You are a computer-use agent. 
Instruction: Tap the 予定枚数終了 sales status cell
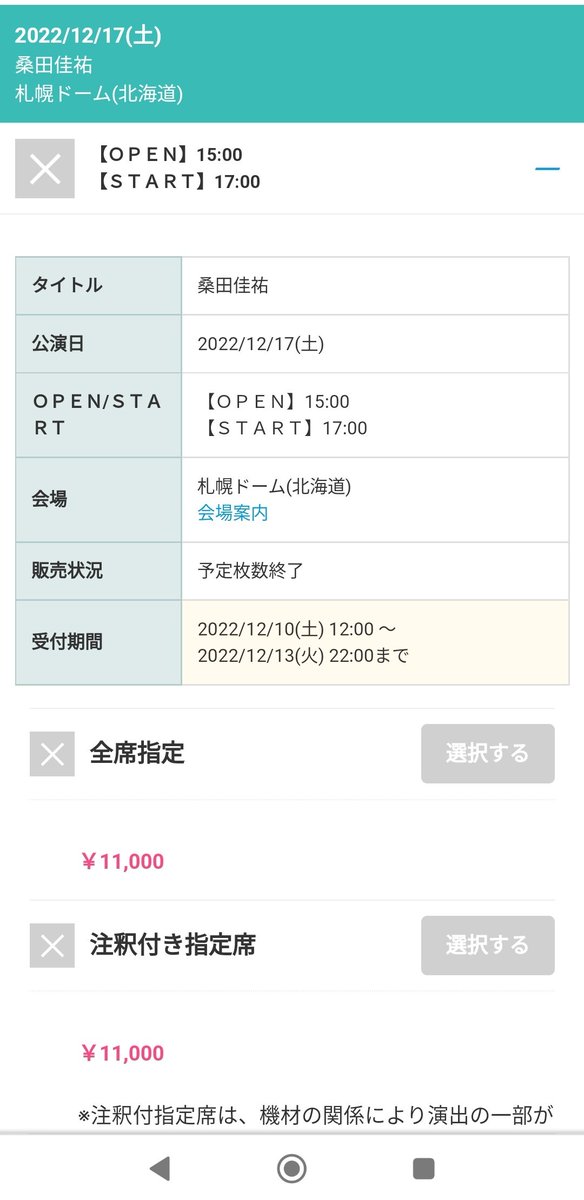coord(375,572)
